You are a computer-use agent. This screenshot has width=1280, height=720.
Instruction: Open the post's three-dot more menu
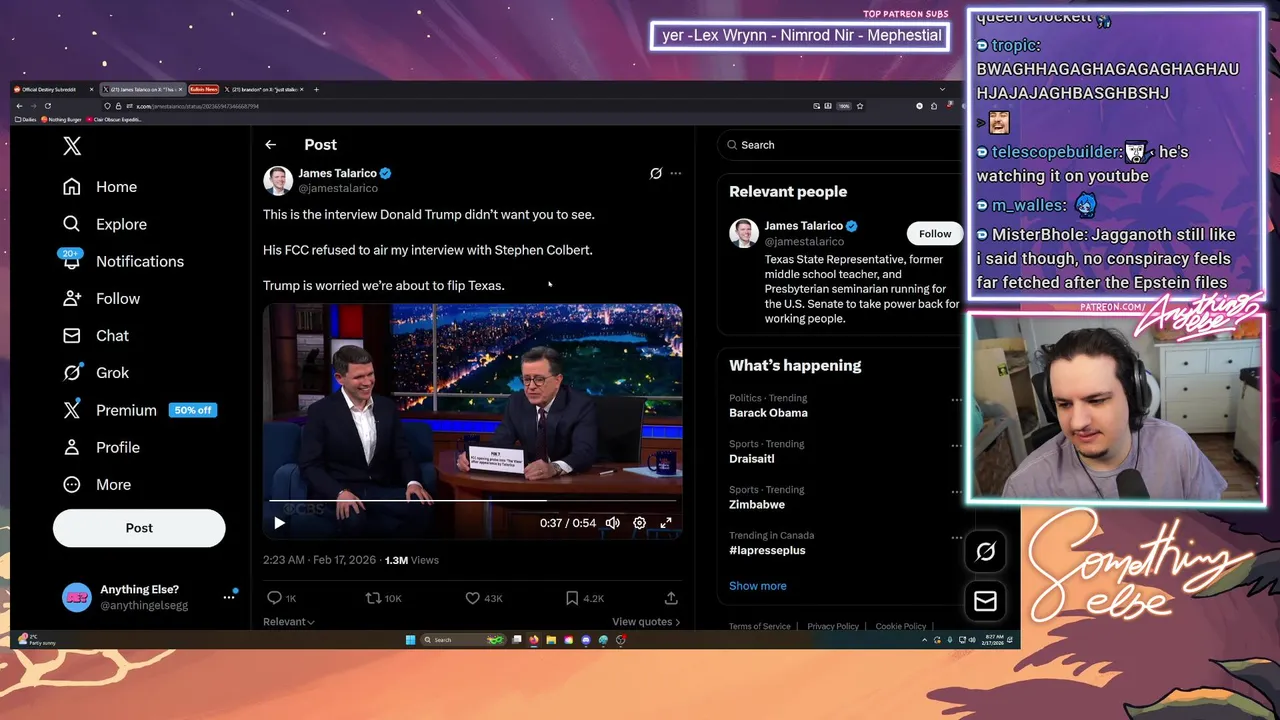coord(676,173)
